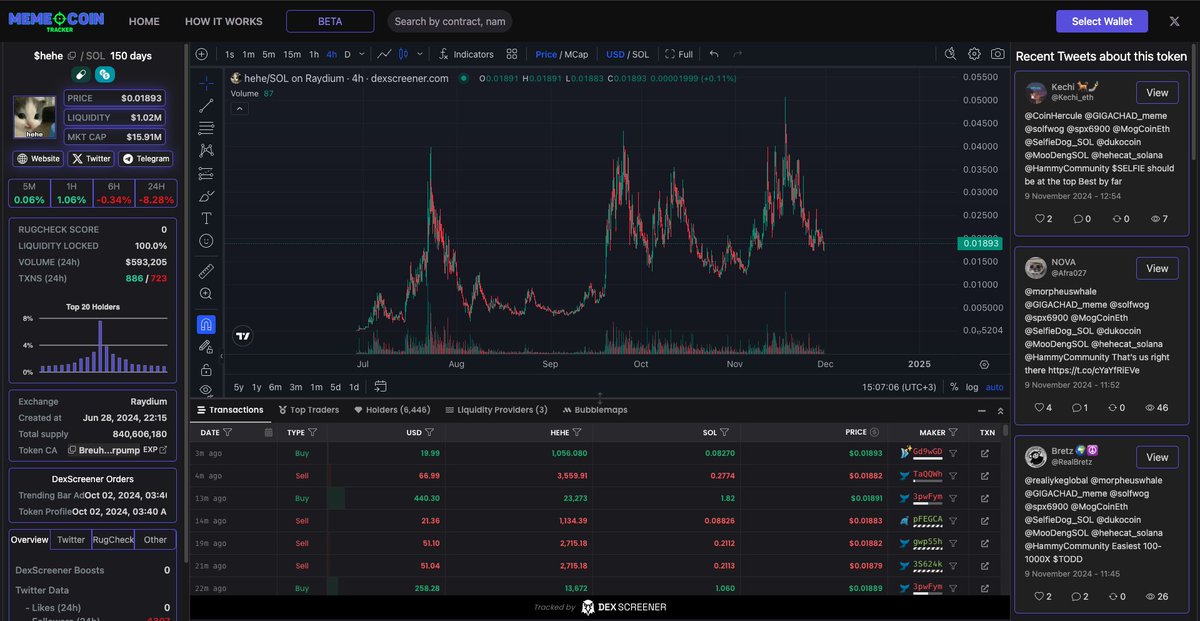Collapse the volume indicator legend chevron
This screenshot has width=1200, height=621.
(x=240, y=109)
